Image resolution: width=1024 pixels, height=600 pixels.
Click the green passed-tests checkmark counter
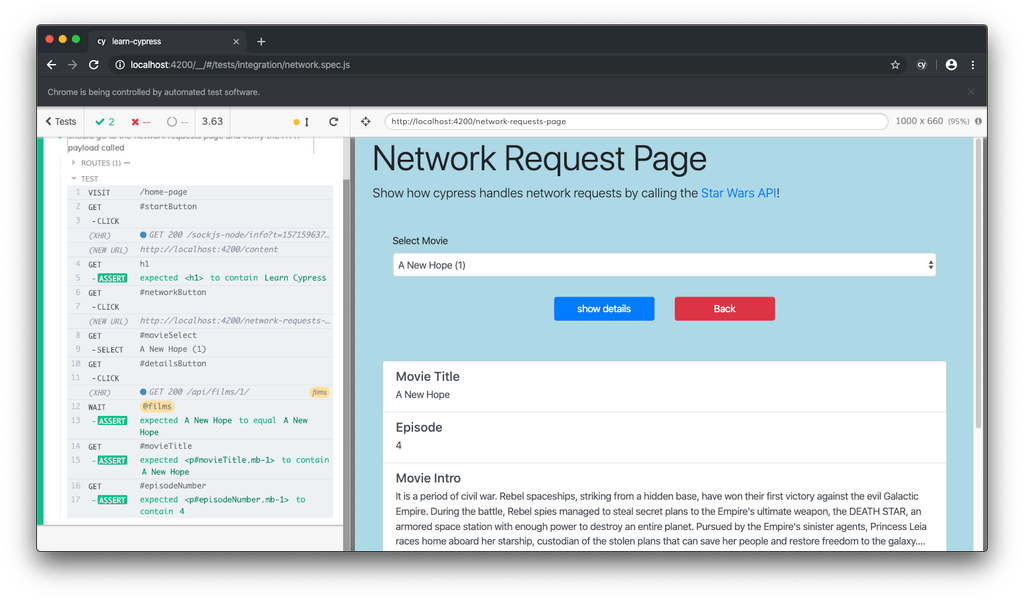pos(103,121)
